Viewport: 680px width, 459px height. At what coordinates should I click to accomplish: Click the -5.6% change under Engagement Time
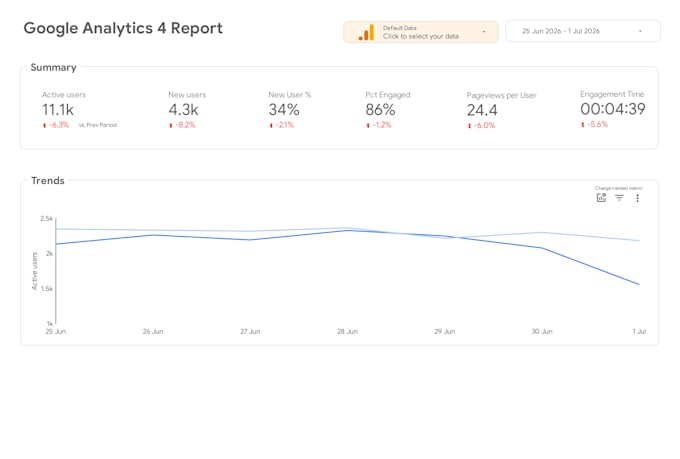point(594,125)
